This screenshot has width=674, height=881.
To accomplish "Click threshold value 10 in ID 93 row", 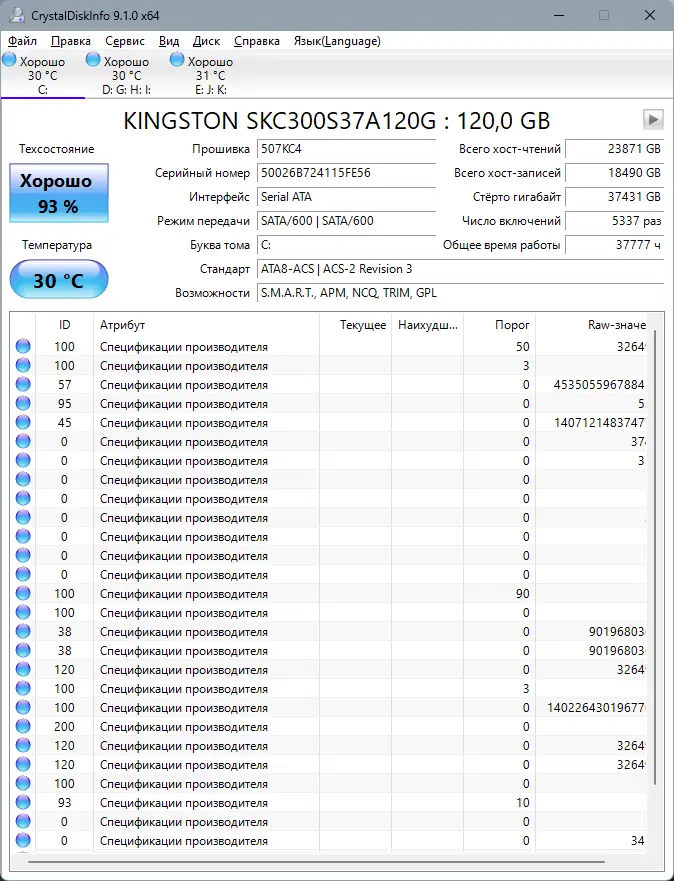I will 523,803.
